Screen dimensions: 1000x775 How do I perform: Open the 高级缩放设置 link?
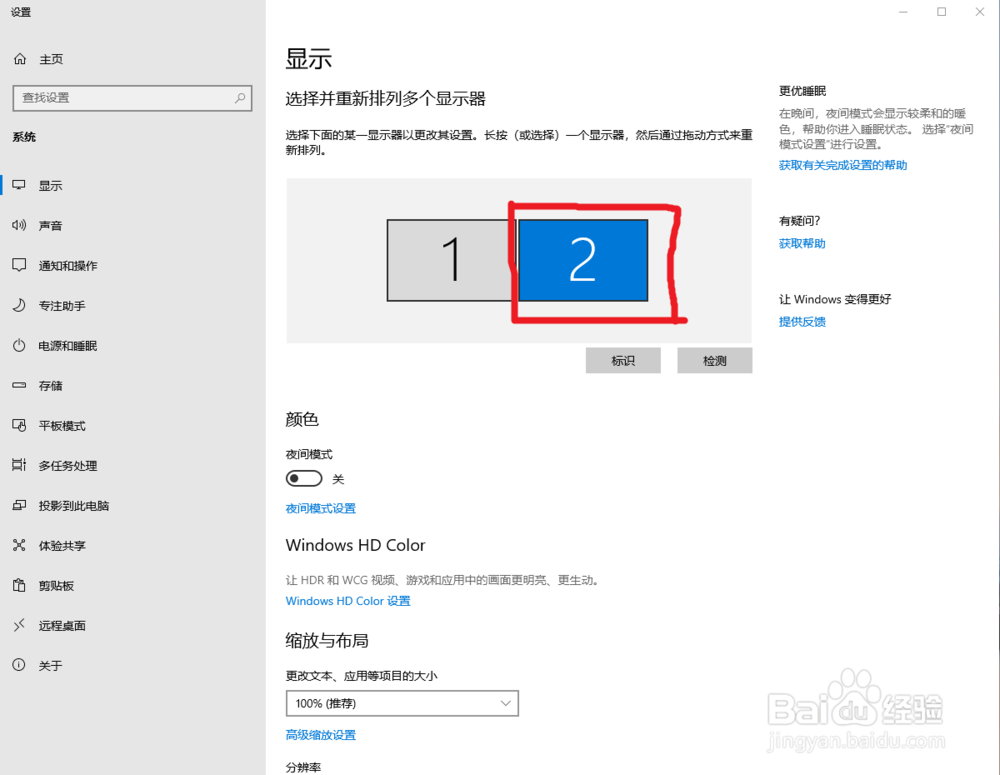coord(321,735)
